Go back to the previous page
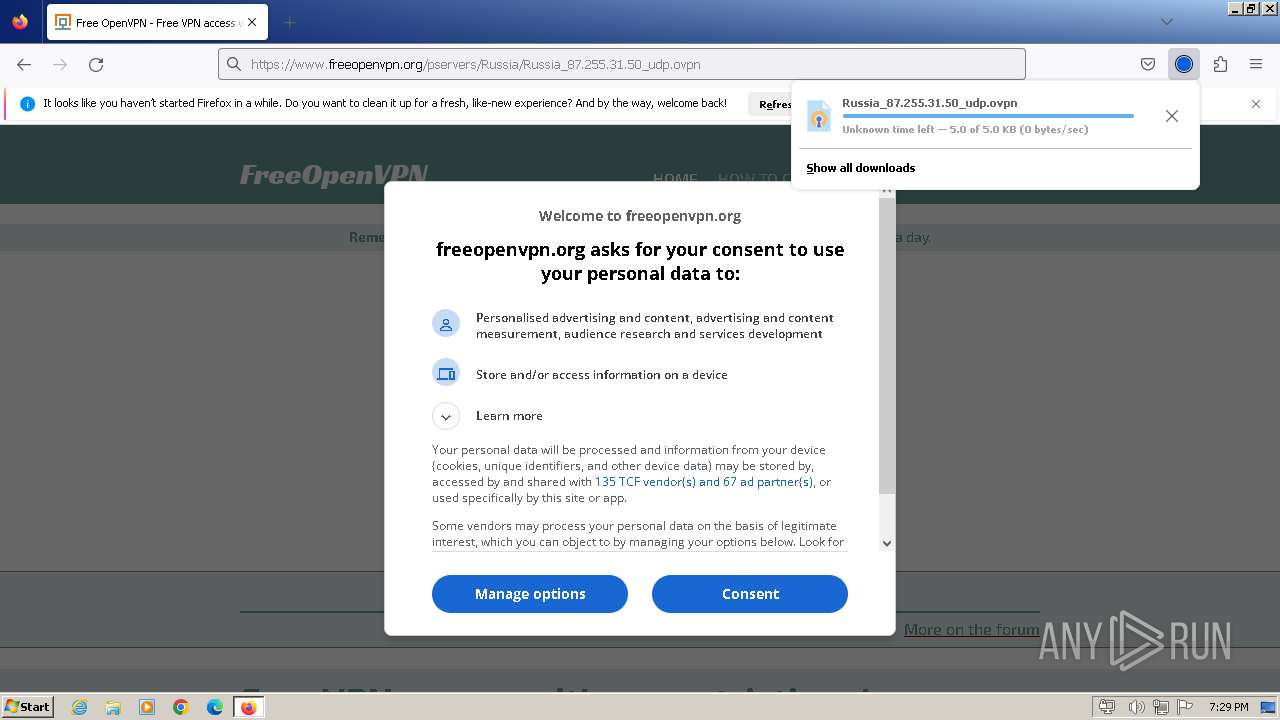Image resolution: width=1280 pixels, height=720 pixels. (x=24, y=64)
